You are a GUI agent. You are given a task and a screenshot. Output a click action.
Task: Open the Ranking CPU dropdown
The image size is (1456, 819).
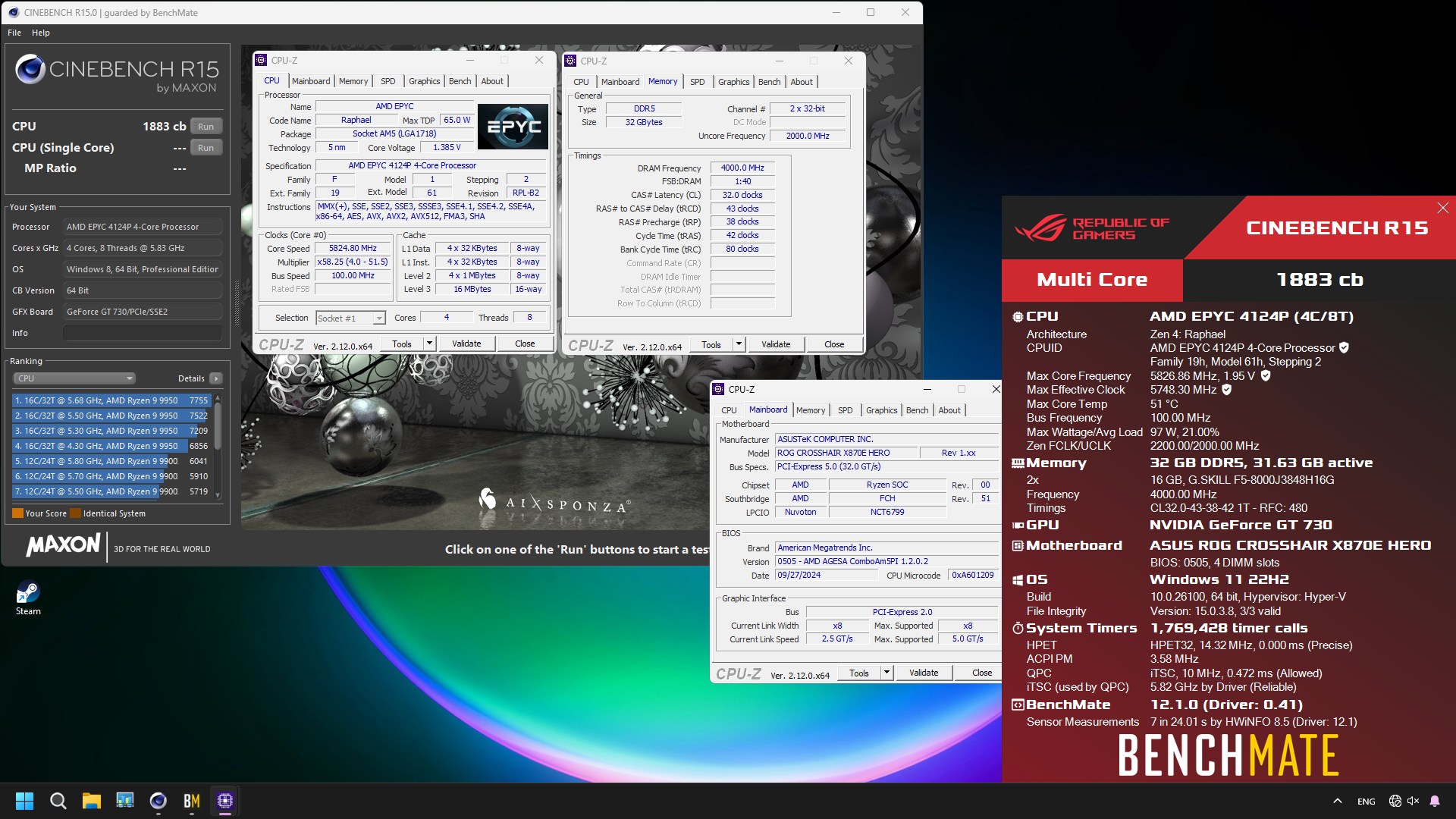pos(74,378)
